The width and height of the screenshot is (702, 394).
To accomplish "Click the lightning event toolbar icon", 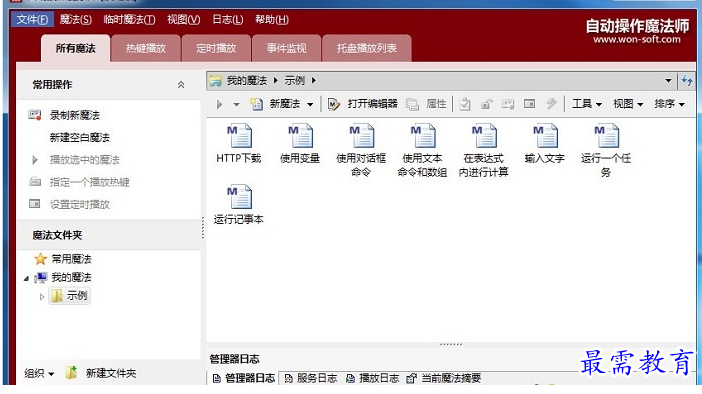I will point(552,104).
